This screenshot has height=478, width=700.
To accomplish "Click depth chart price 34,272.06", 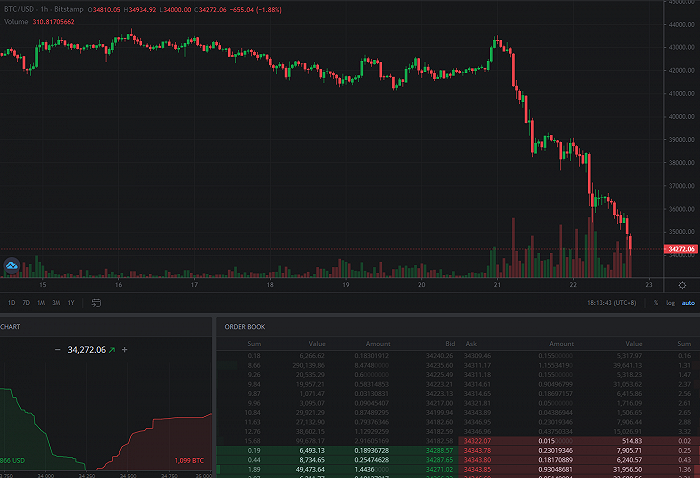I will tap(87, 350).
